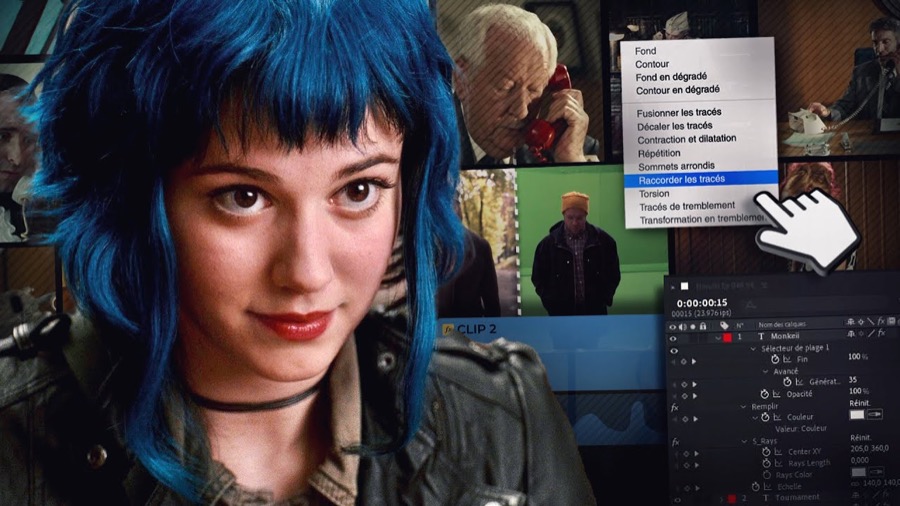Open the white Couleur color swatch
Screen dimensions: 900x506
[857, 414]
